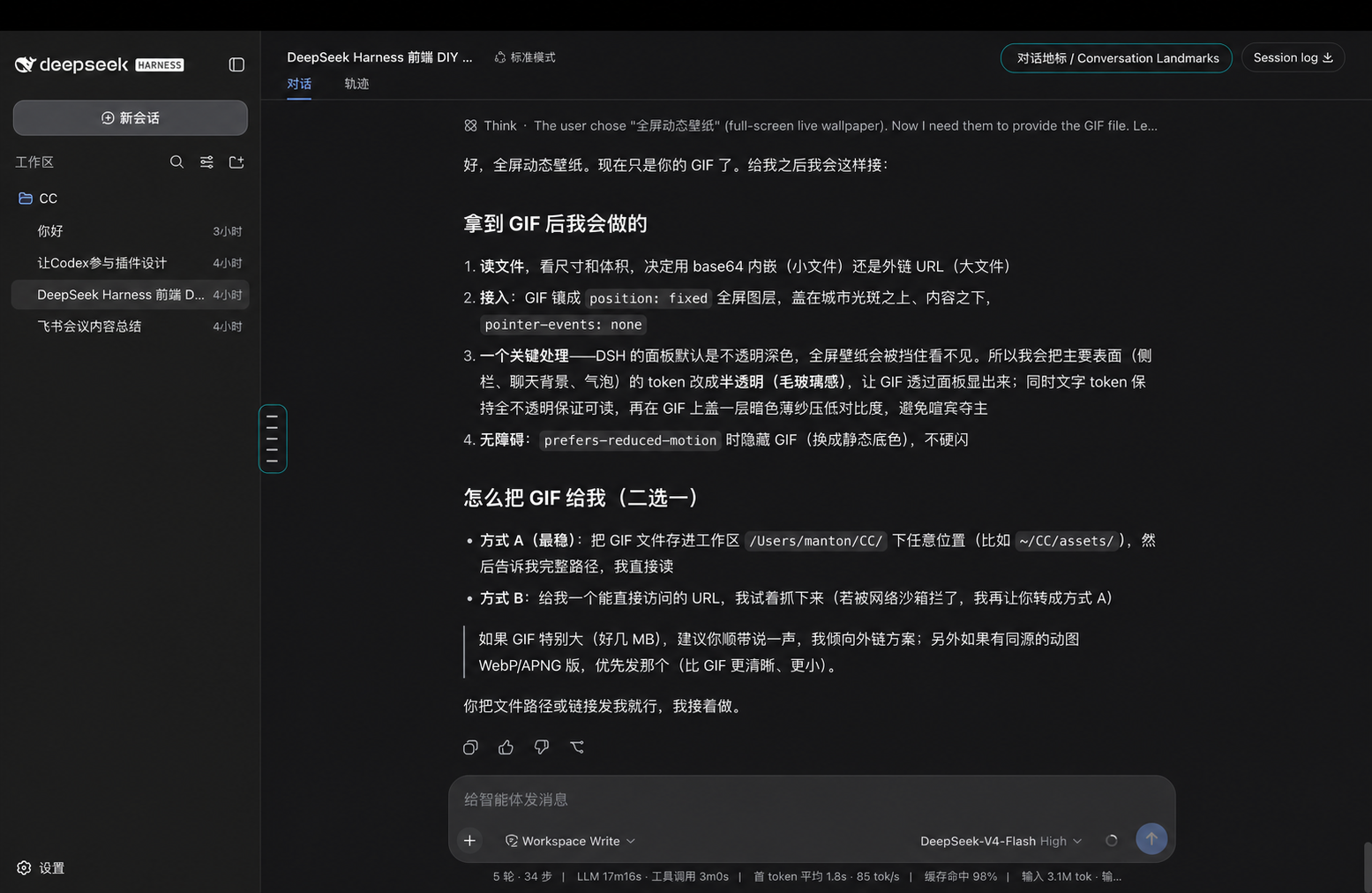The height and width of the screenshot is (893, 1372).
Task: Open the 让Codex参与插件设计 conversation
Action: pyautogui.click(x=130, y=263)
